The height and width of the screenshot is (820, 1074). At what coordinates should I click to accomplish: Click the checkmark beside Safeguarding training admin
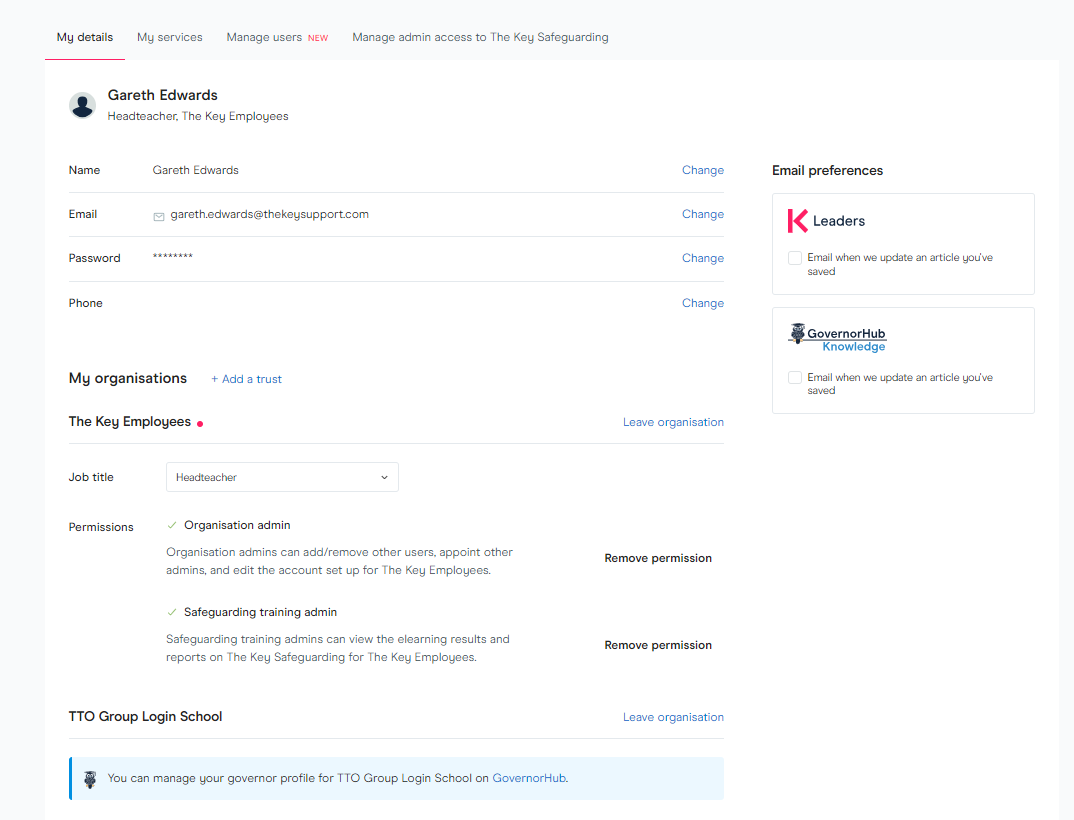(x=172, y=611)
